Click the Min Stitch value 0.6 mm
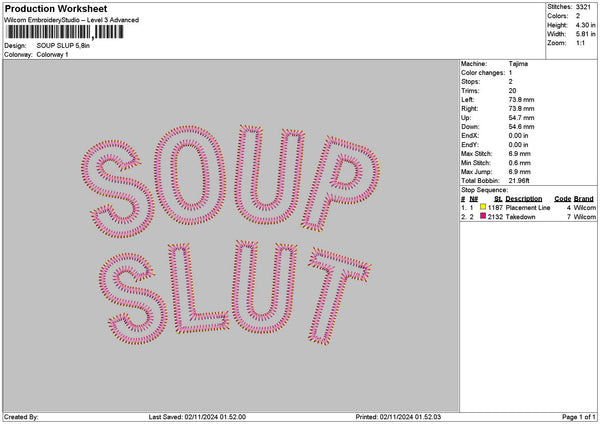The image size is (600, 424). (x=519, y=163)
